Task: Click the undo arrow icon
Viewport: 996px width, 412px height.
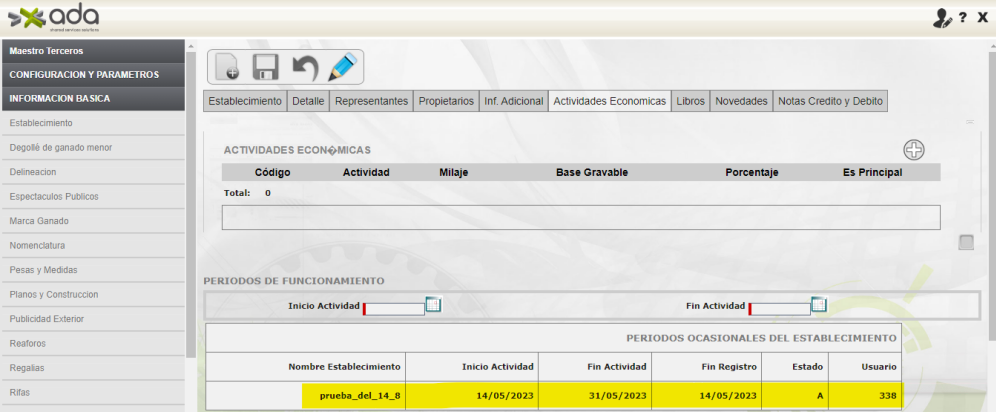Action: (x=304, y=67)
